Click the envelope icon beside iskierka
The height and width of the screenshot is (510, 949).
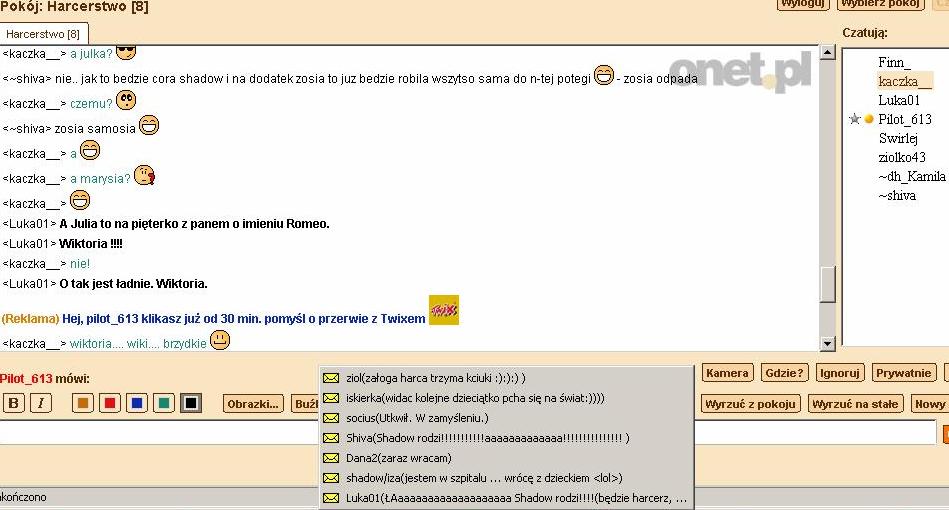pos(332,398)
